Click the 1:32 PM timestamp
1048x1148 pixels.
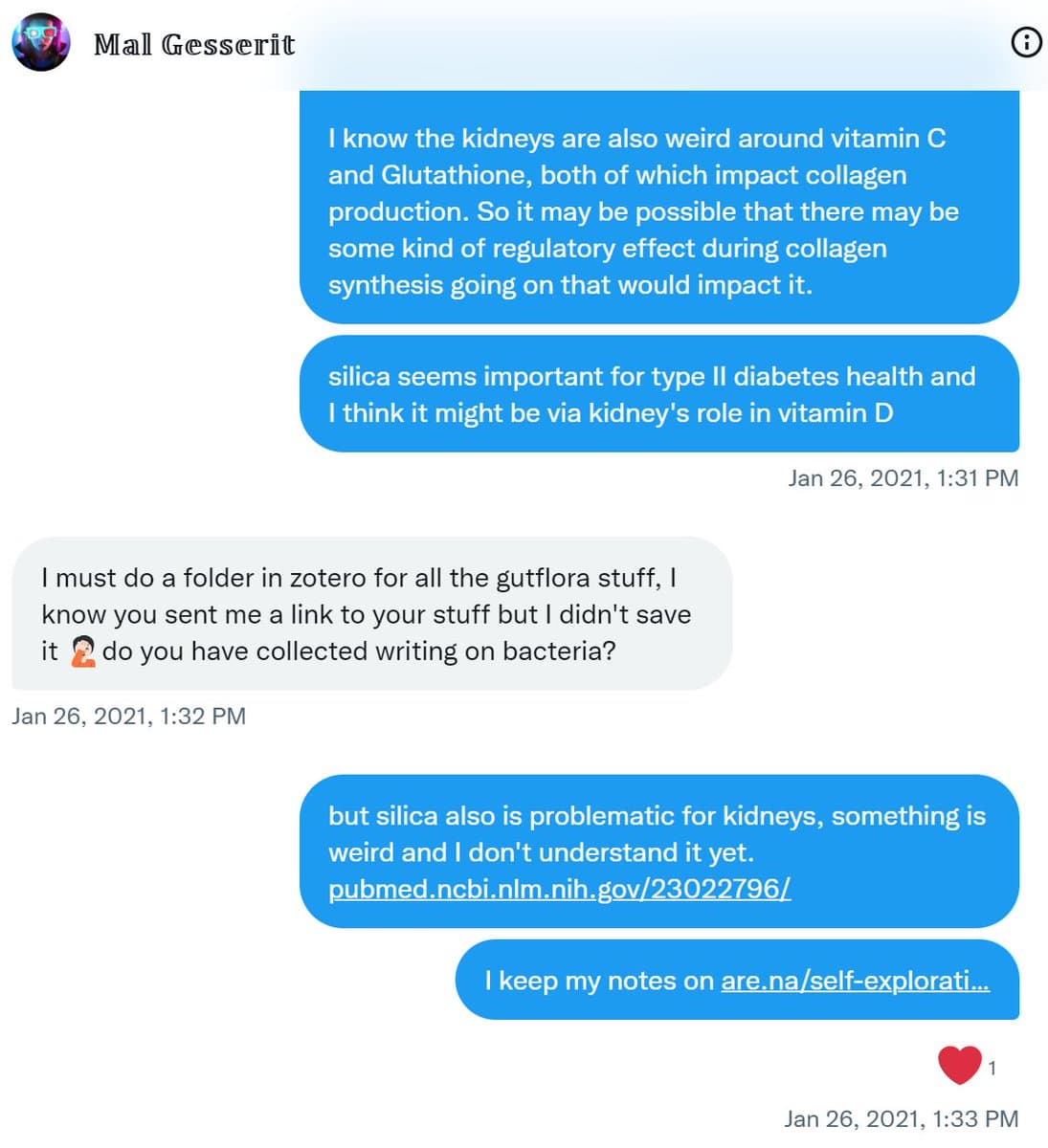click(x=128, y=716)
